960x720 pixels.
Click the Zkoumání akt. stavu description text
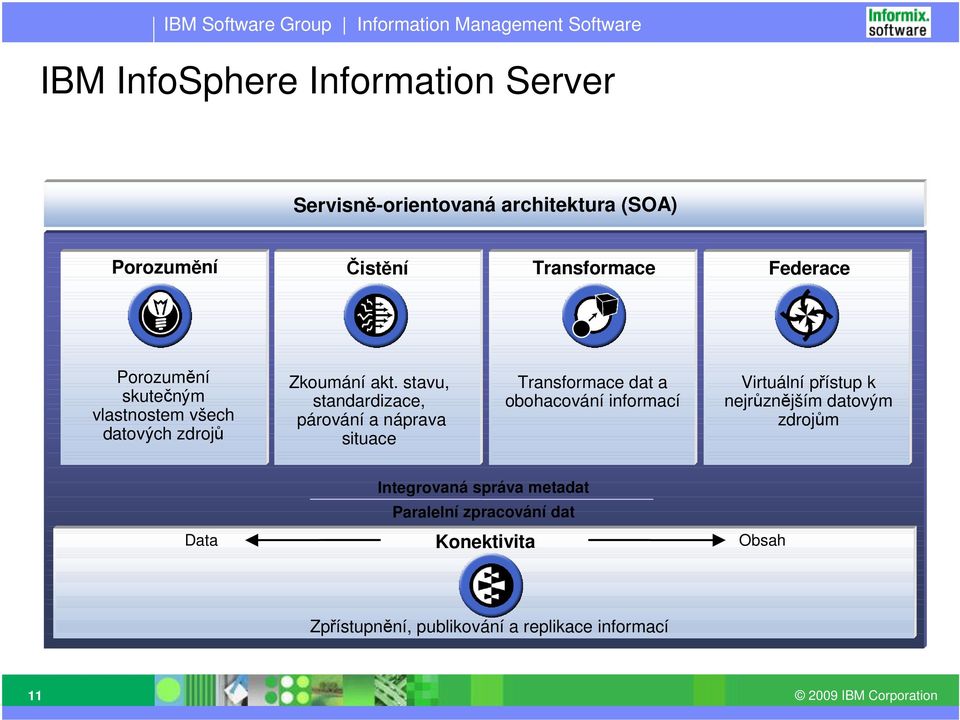tap(369, 410)
